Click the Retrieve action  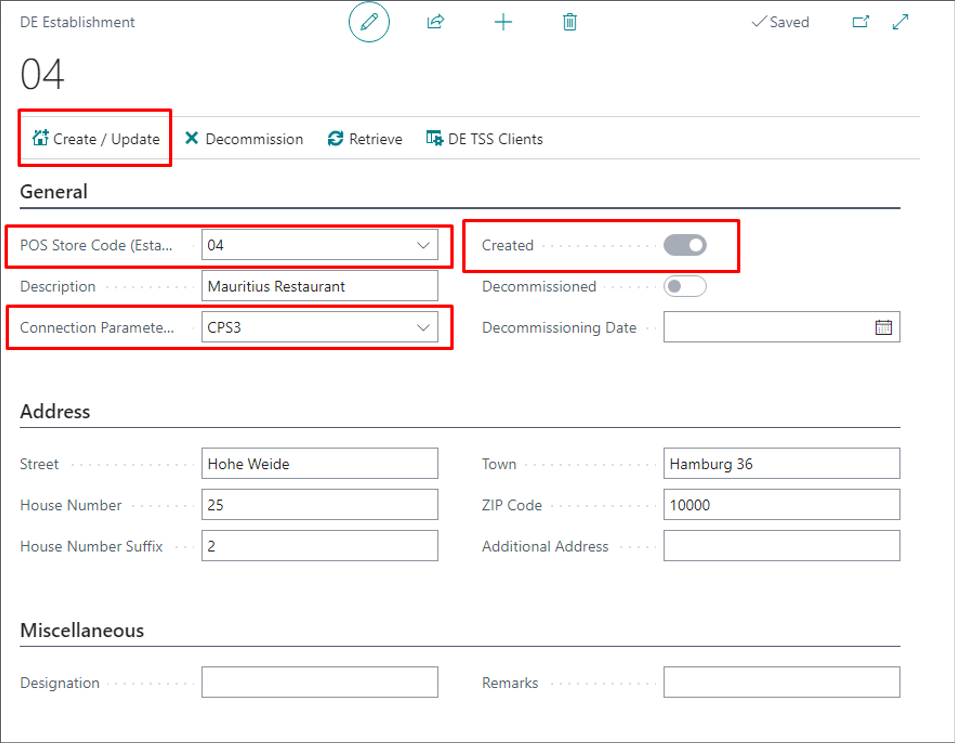click(365, 139)
